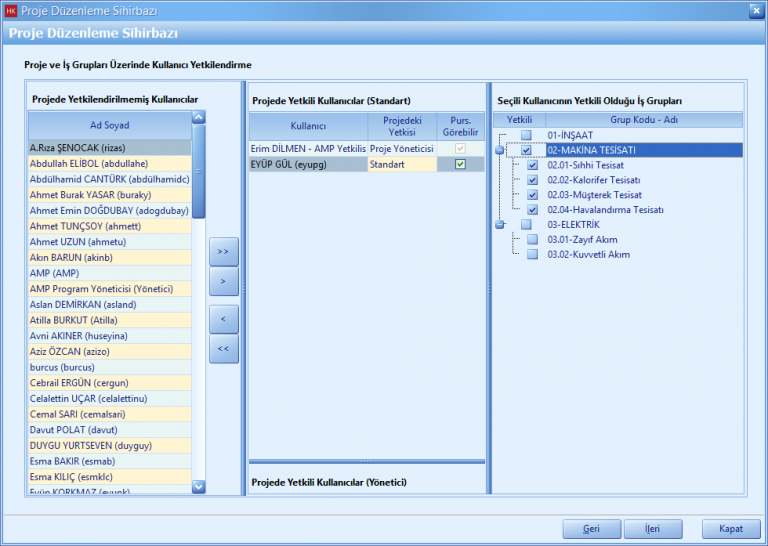Click the move selected right (>) button

[223, 283]
